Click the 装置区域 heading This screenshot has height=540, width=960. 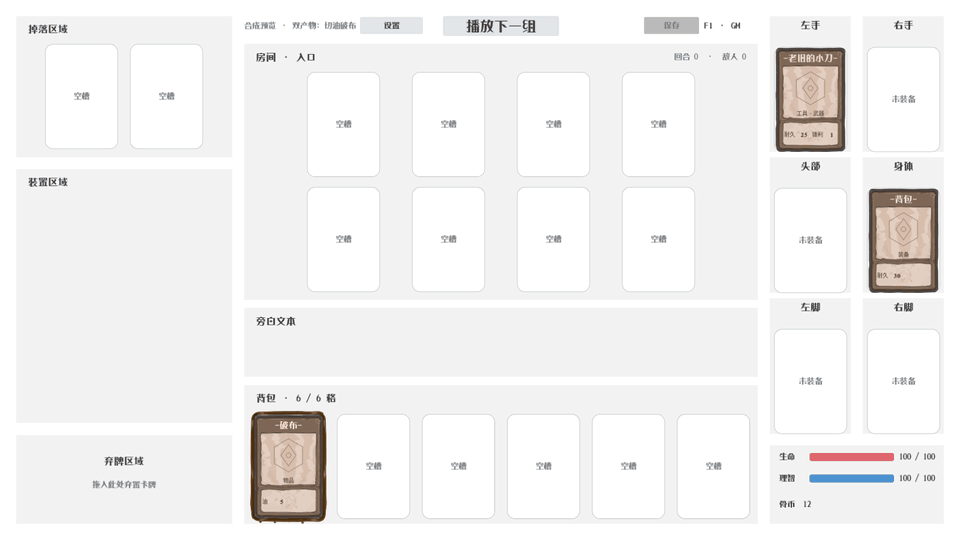point(48,182)
